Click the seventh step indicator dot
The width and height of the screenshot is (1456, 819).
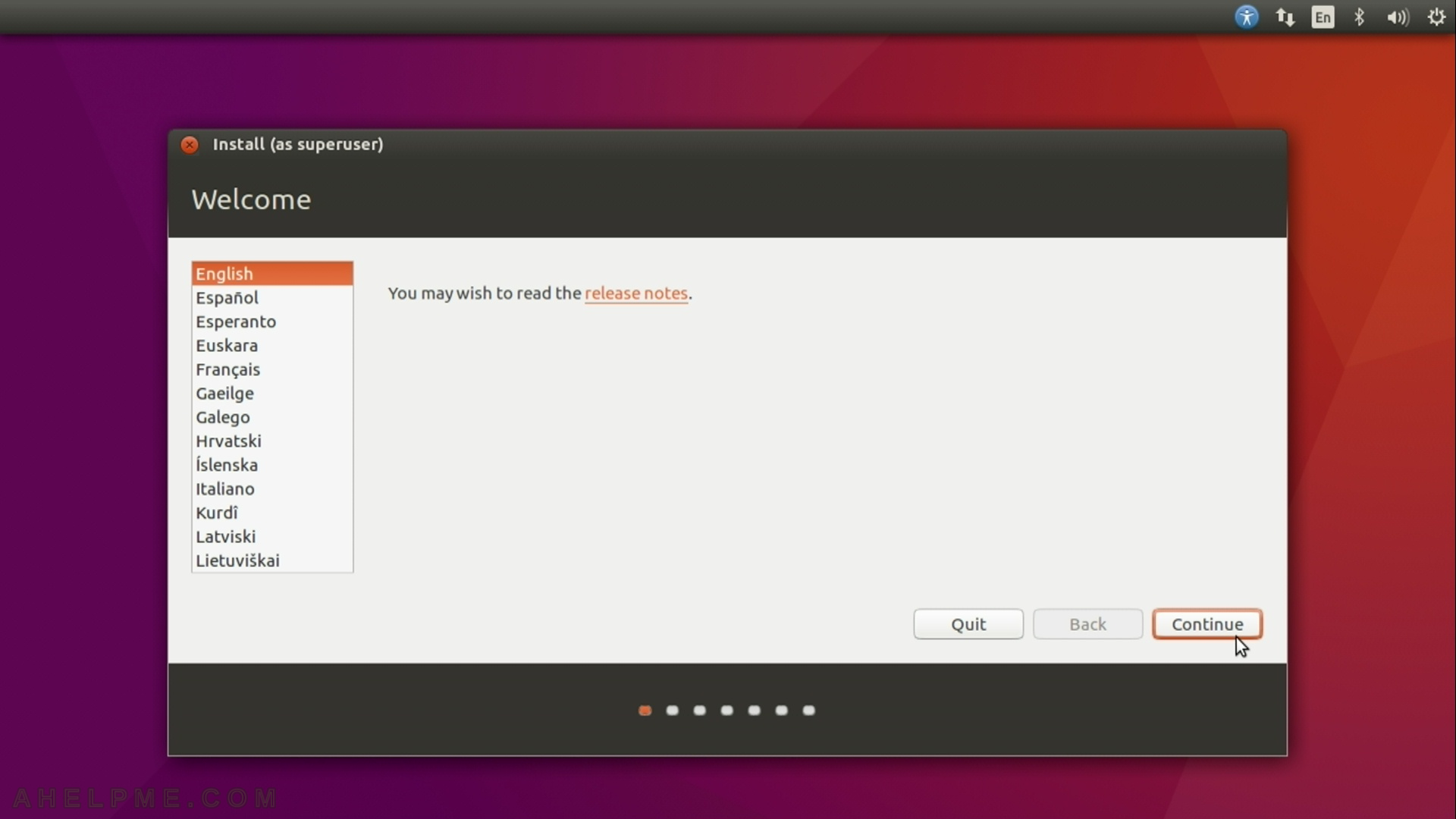pos(809,710)
